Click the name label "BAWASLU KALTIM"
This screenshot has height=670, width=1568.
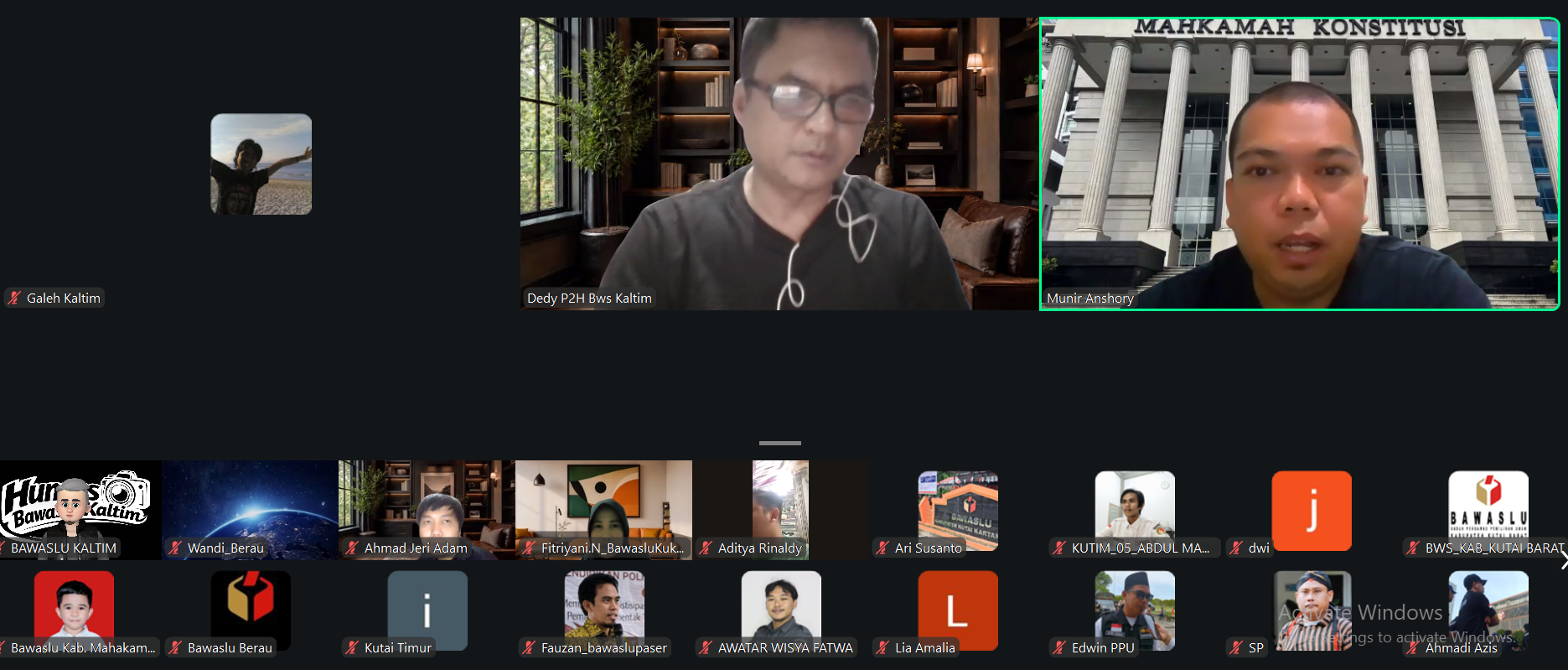(64, 548)
